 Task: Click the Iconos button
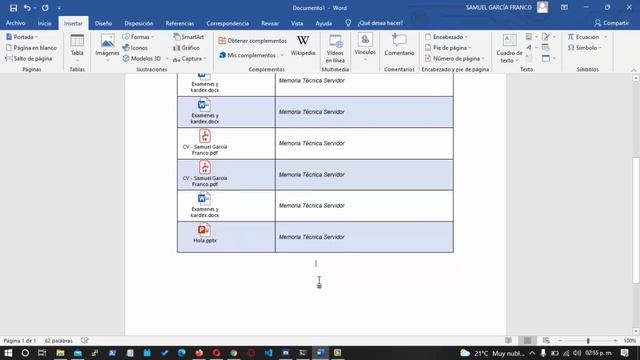[135, 48]
